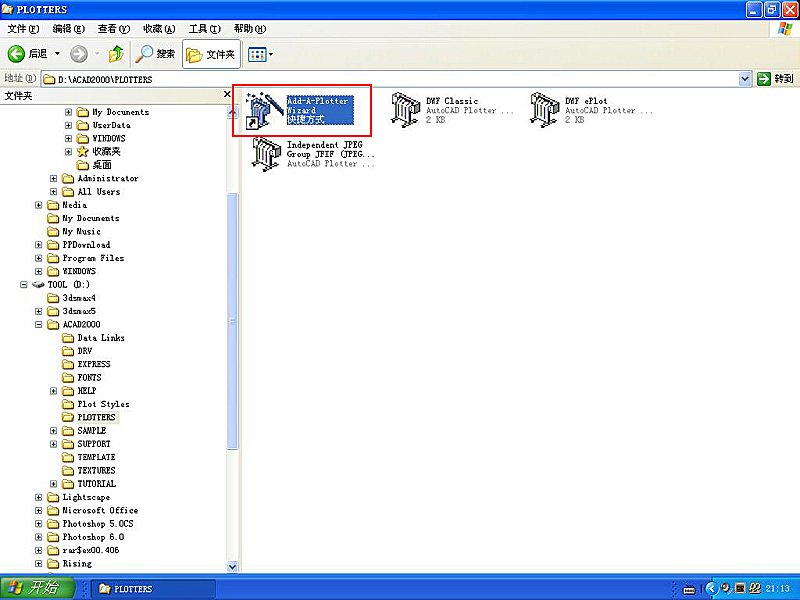Expand the TUTORIAL folder node
Screen dimensions: 800x600
point(53,484)
